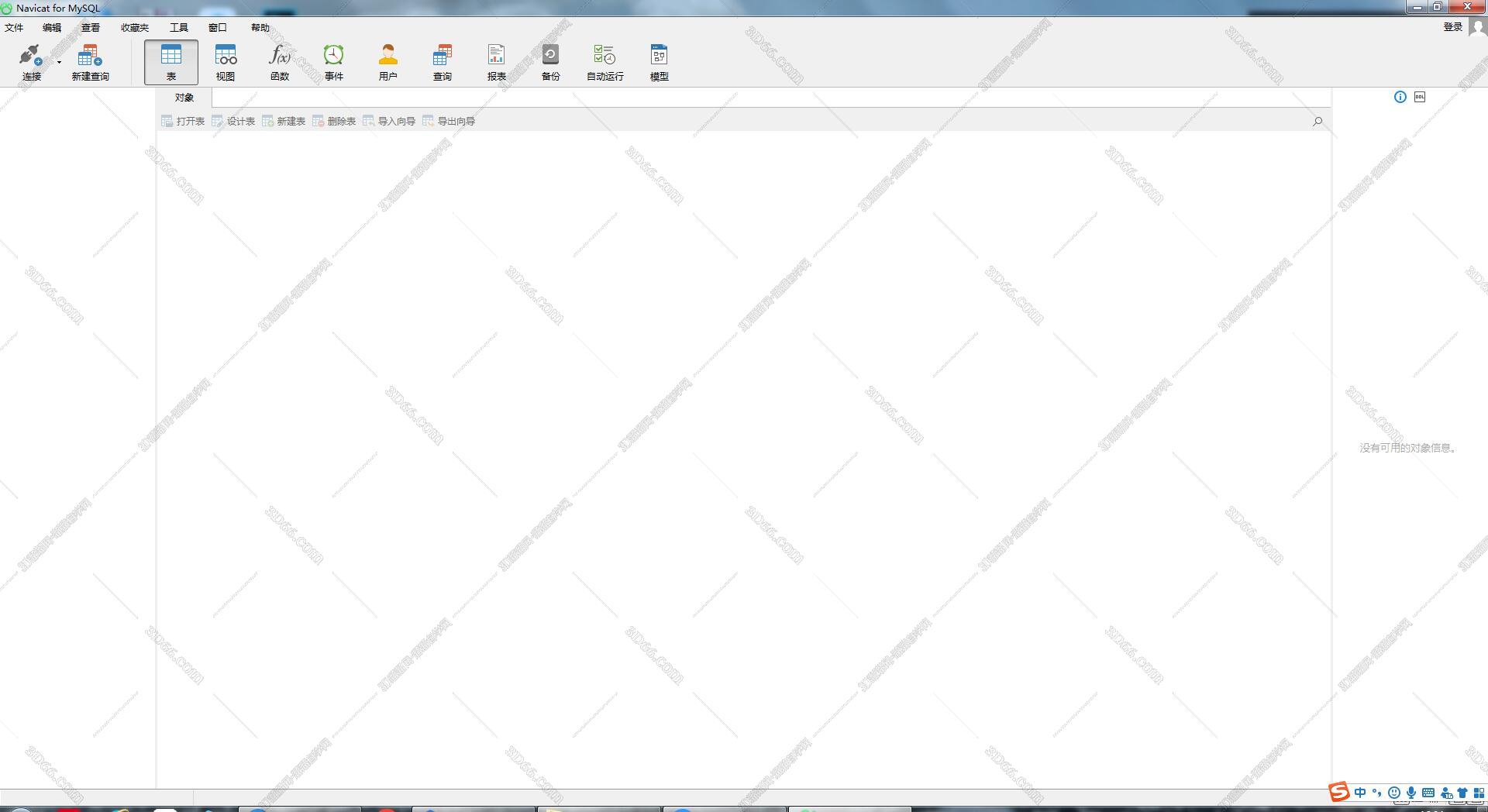The height and width of the screenshot is (812, 1488).
Task: Open the 窗口 menu
Action: tap(218, 28)
